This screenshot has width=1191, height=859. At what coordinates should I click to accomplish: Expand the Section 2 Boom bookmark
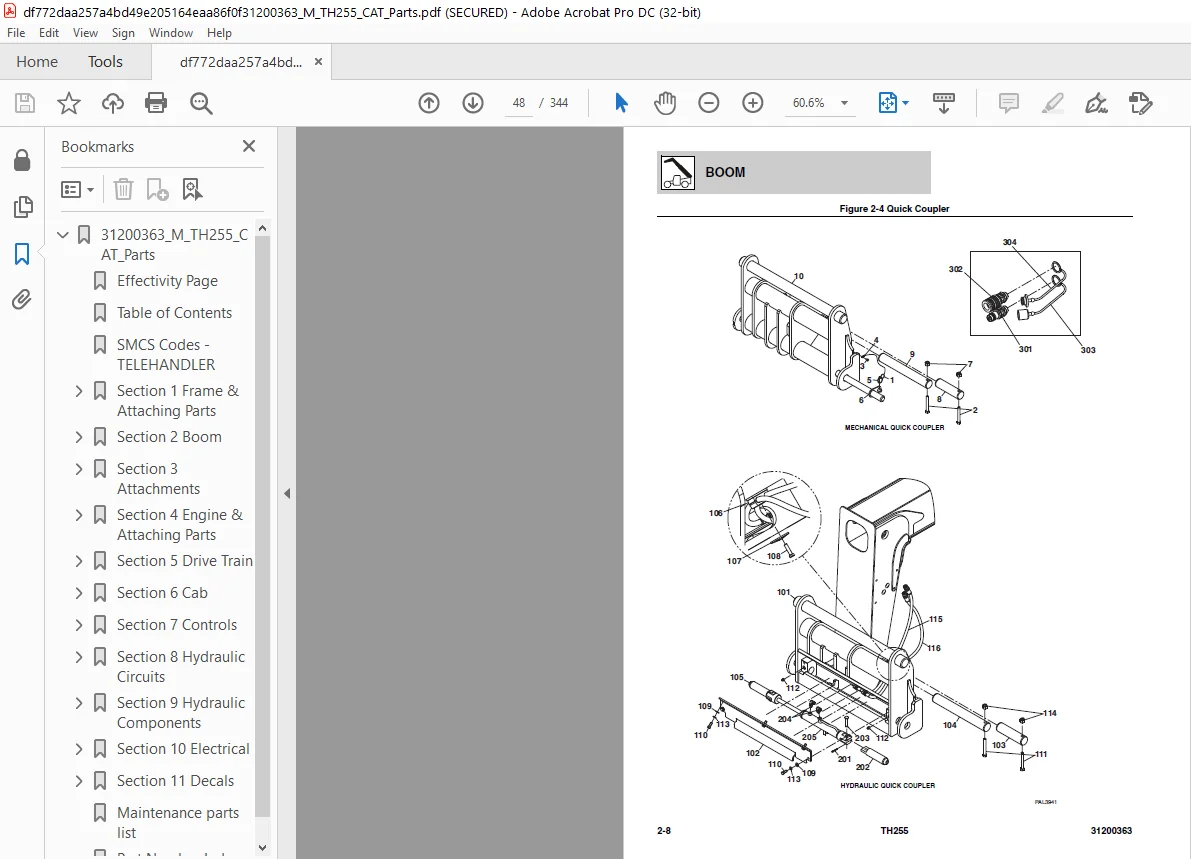click(x=79, y=437)
